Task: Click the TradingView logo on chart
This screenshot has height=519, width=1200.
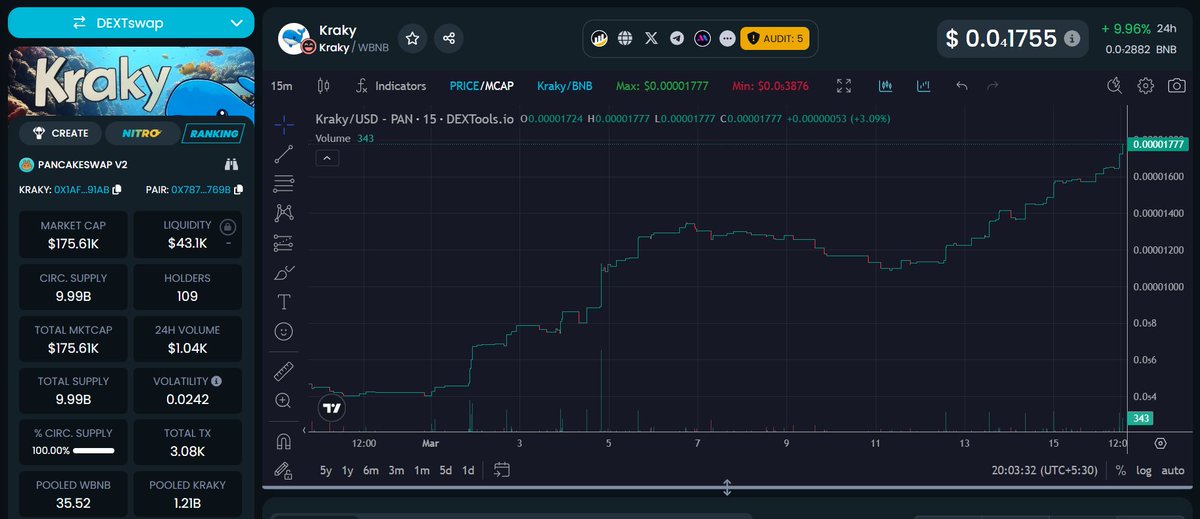Action: [333, 408]
